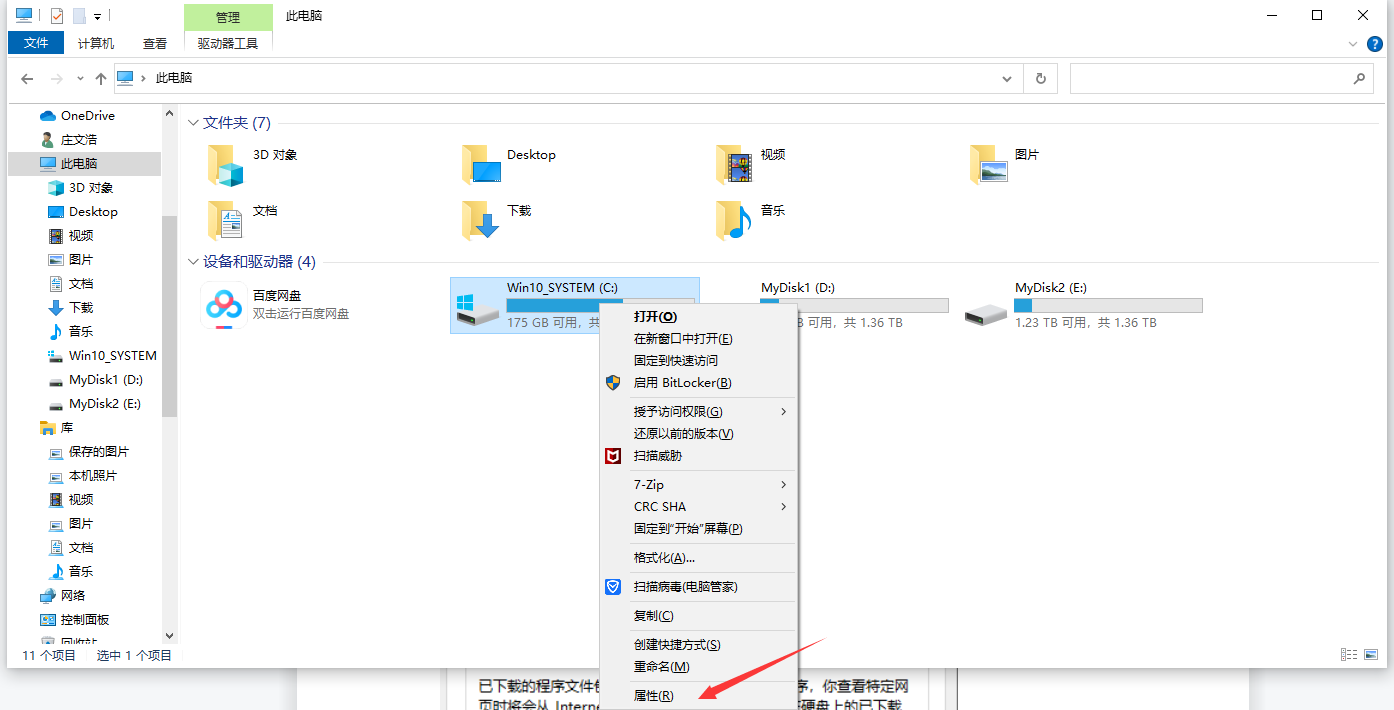Click the New folder icon in title bar
The image size is (1394, 710).
coord(79,16)
